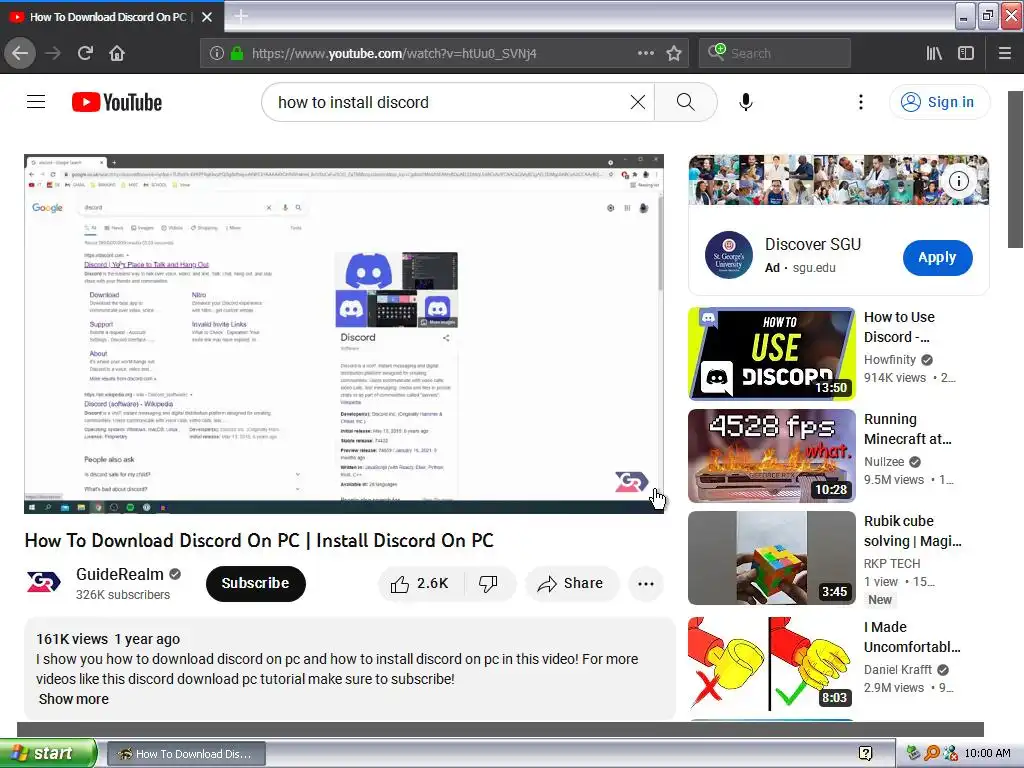Click the magnifier system tray icon

(932, 754)
